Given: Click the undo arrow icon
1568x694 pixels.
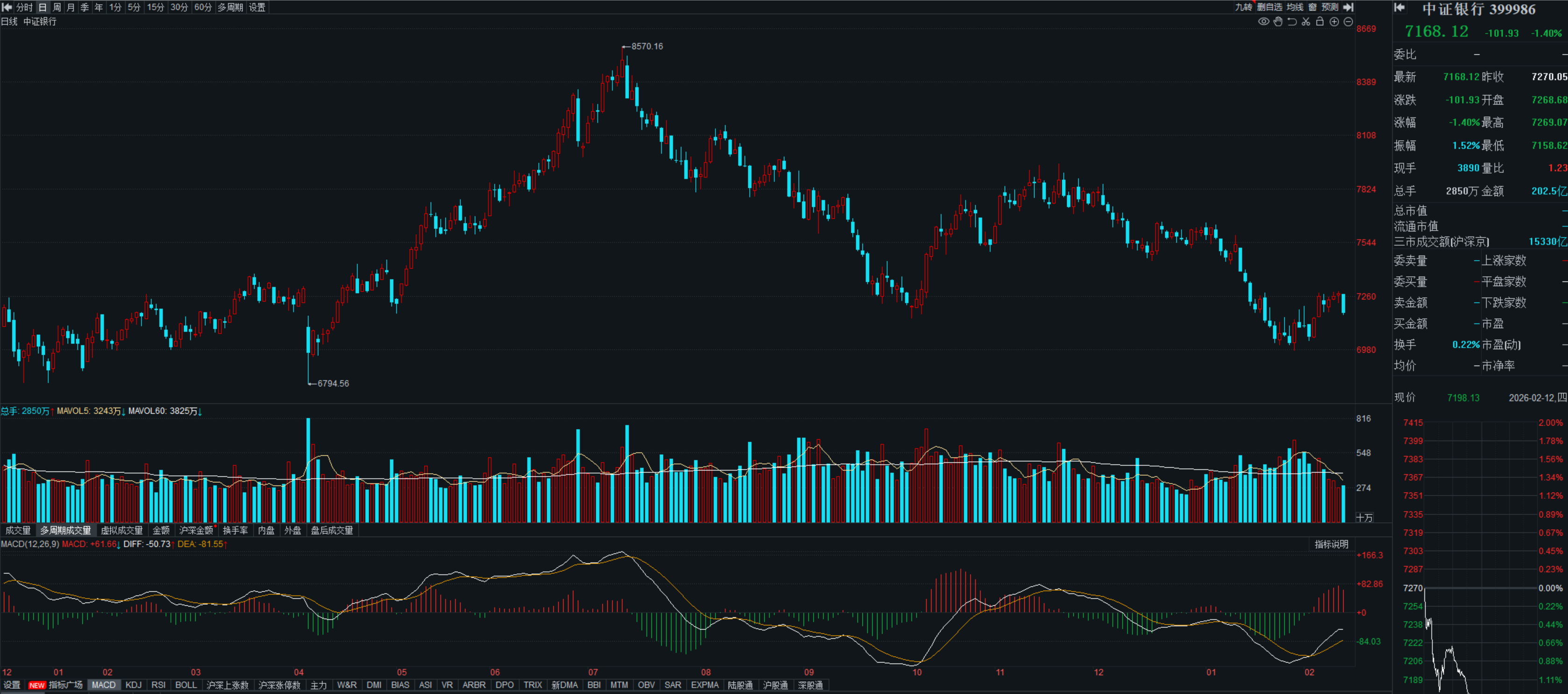Looking at the screenshot, I should [x=1292, y=22].
